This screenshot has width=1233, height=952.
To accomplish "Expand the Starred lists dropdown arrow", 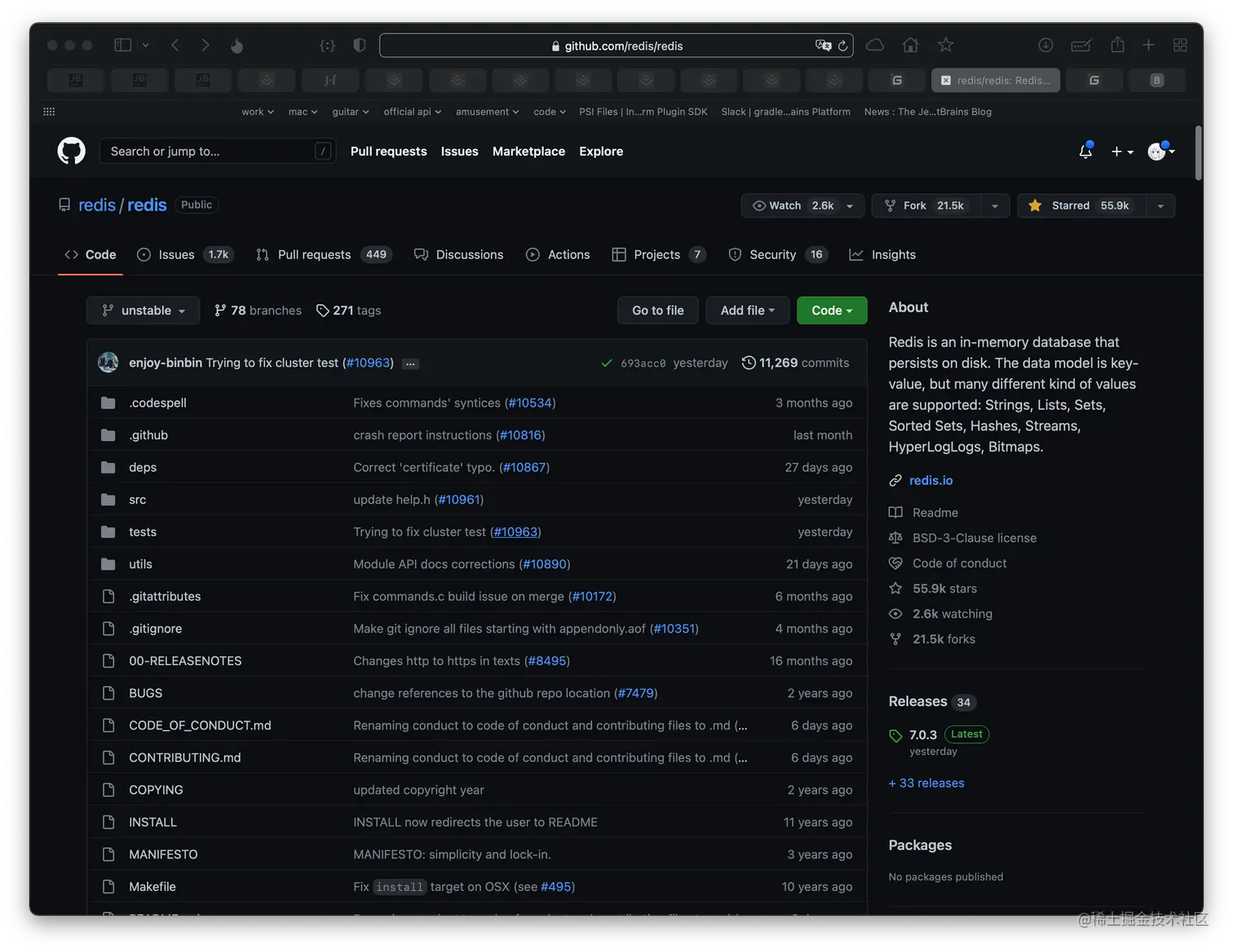I will click(1160, 205).
